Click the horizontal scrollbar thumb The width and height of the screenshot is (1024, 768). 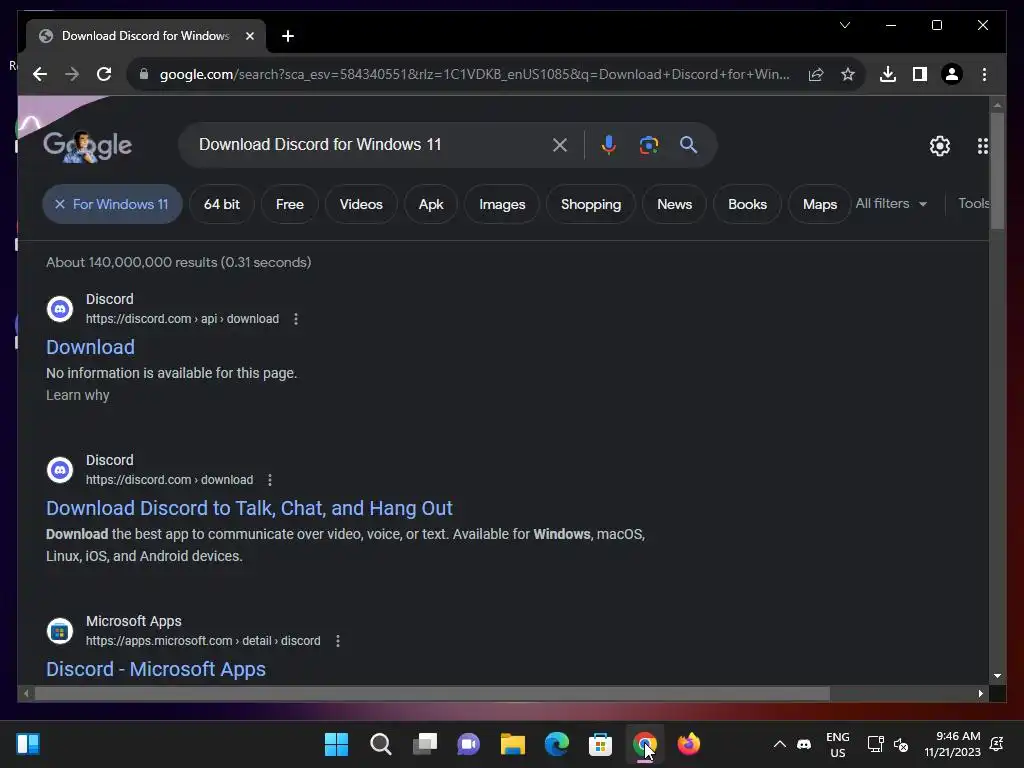click(432, 694)
